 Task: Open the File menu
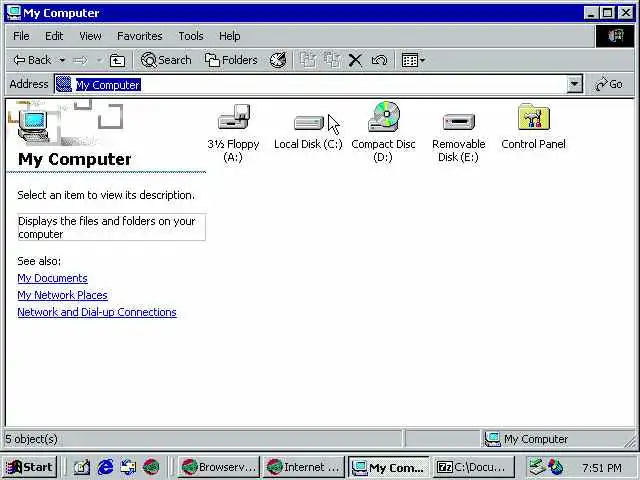click(21, 36)
